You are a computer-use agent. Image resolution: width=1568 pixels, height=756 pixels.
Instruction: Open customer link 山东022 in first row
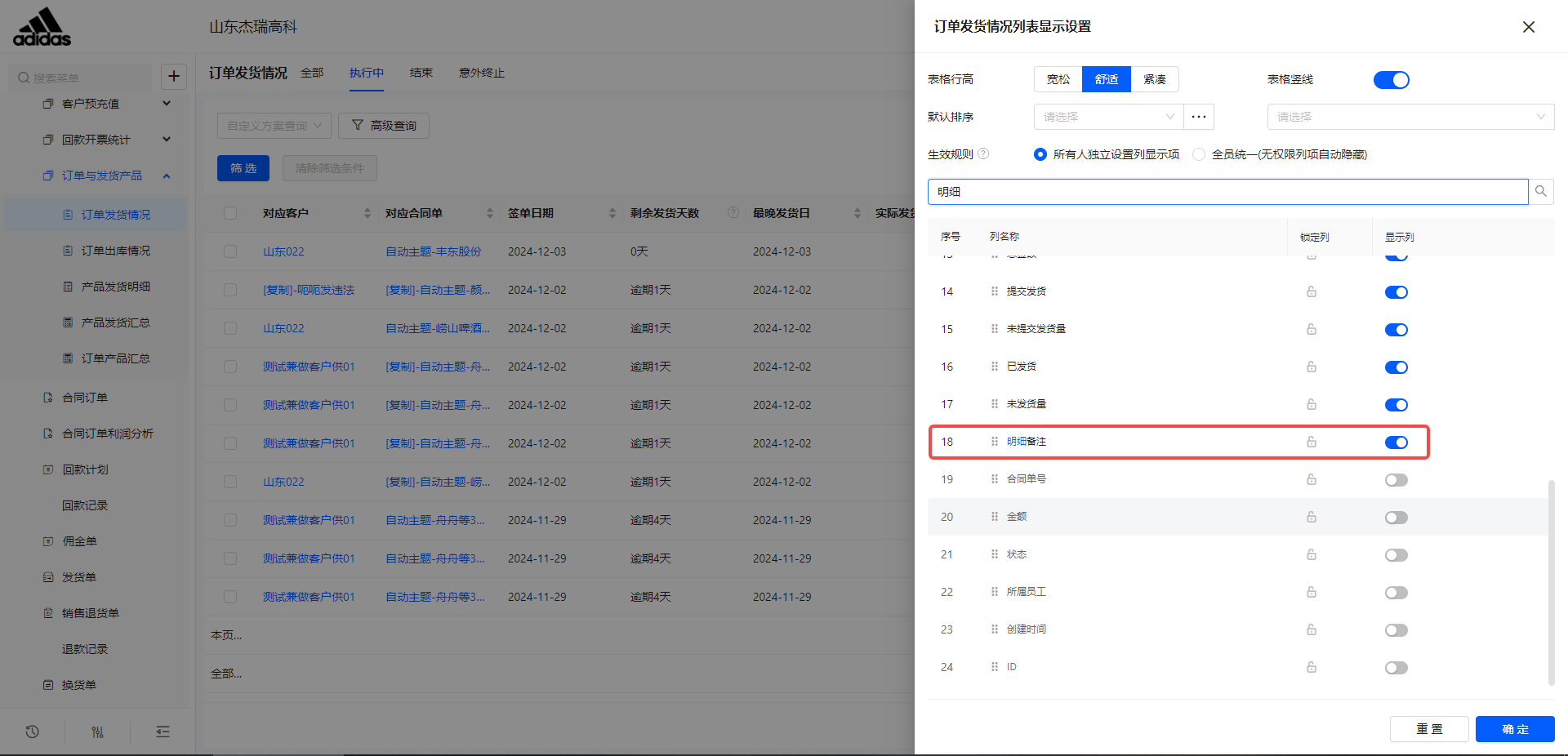[x=283, y=251]
